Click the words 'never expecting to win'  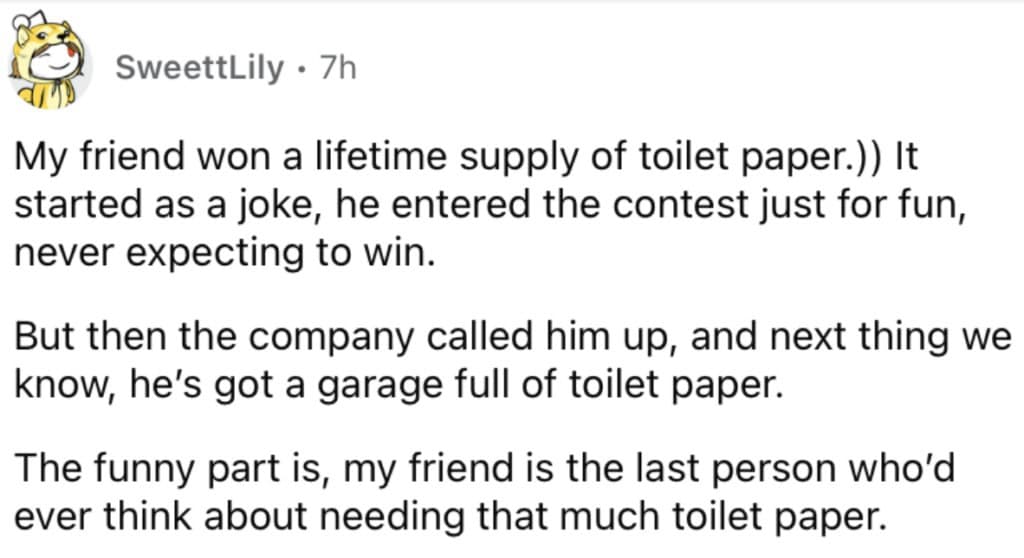click(x=224, y=254)
